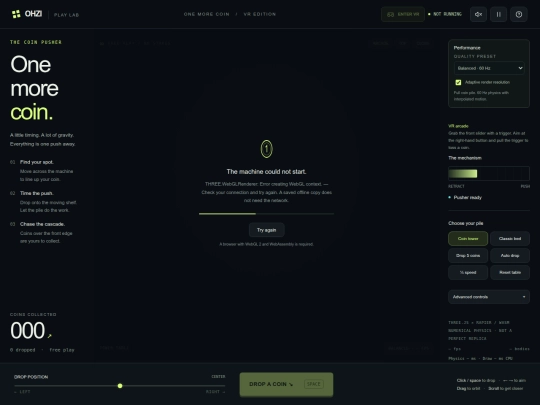
Task: Click the VR arcade heading
Action: click(458, 126)
